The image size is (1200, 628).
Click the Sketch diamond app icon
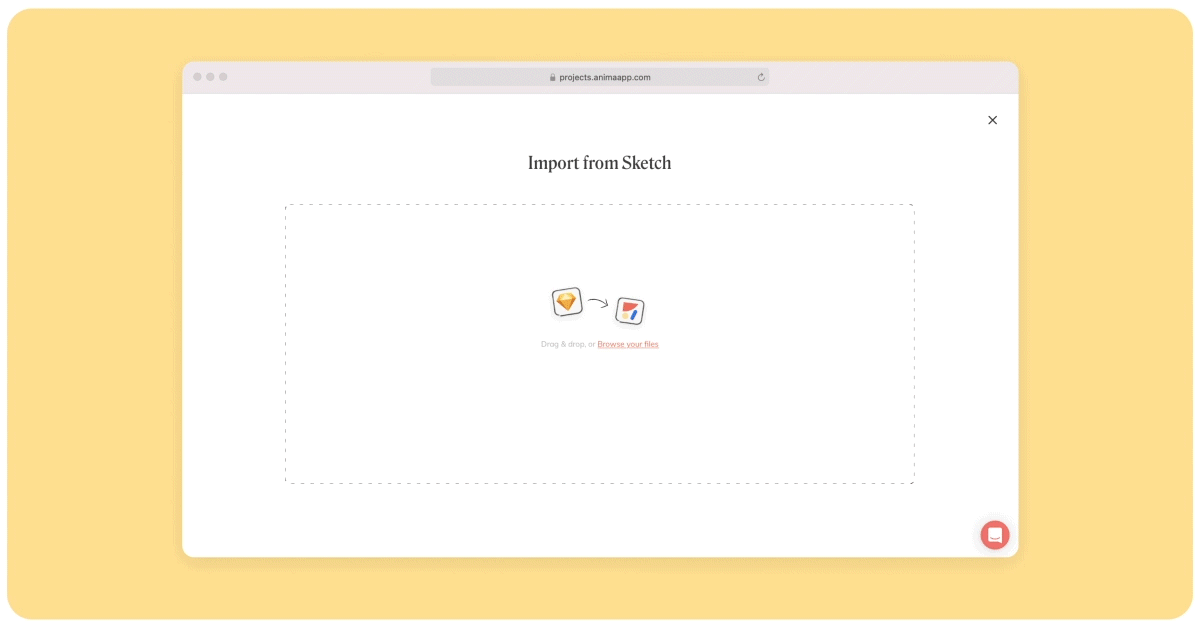click(x=567, y=302)
